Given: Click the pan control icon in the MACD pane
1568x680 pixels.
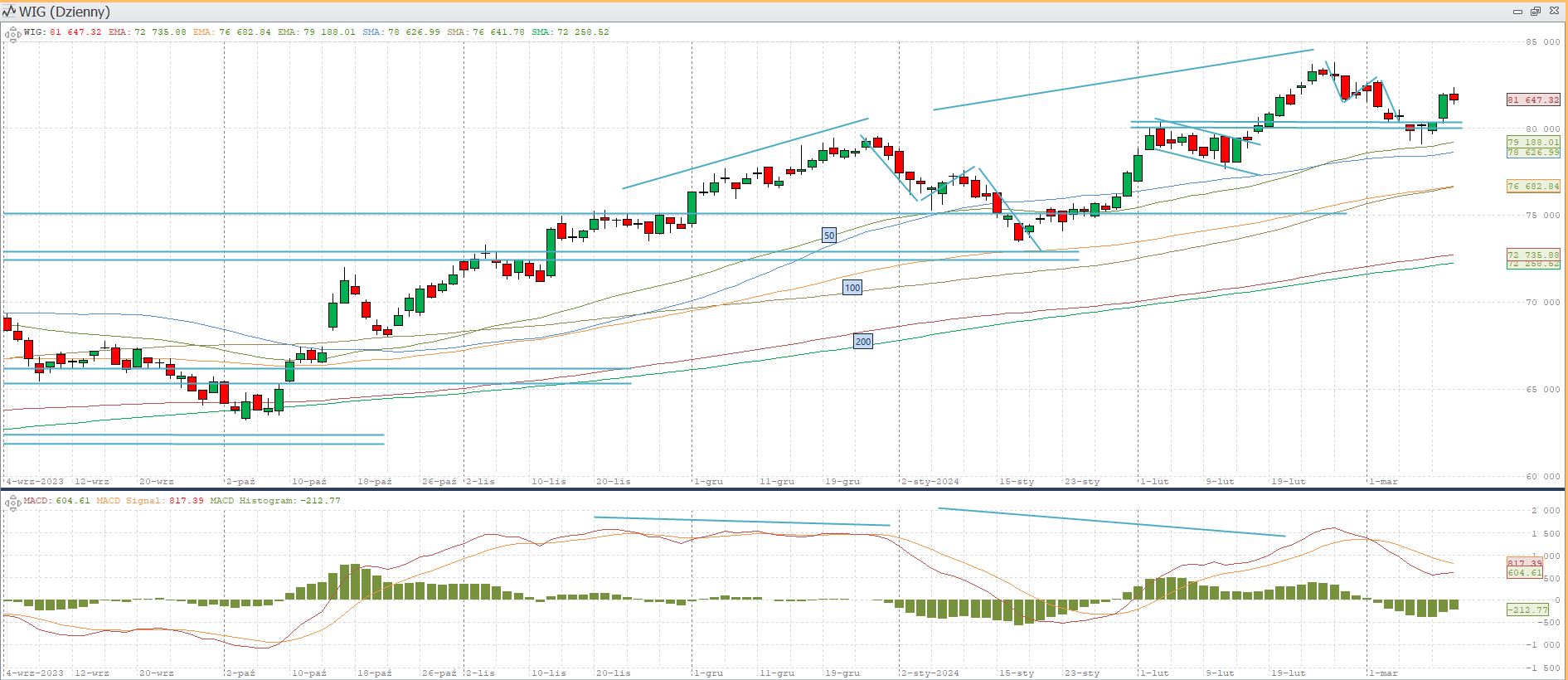Looking at the screenshot, I should [x=12, y=503].
